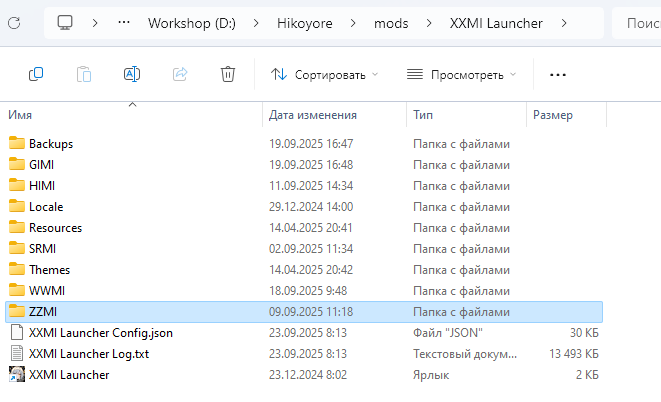661x402 pixels.
Task: Click the XXMI Launcher Log.txt file name
Action: [89, 354]
